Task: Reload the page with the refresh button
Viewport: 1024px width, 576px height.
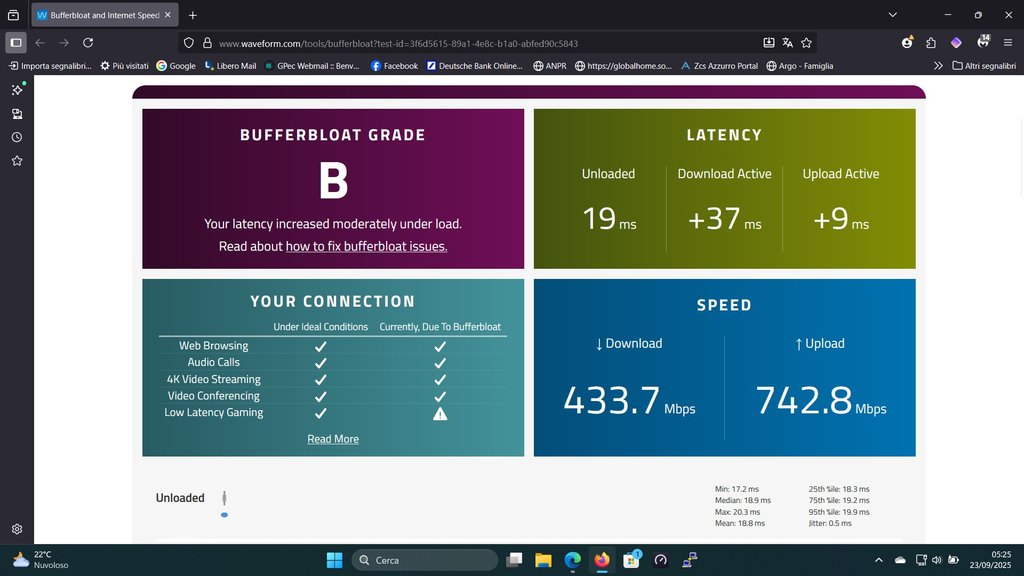Action: click(88, 43)
